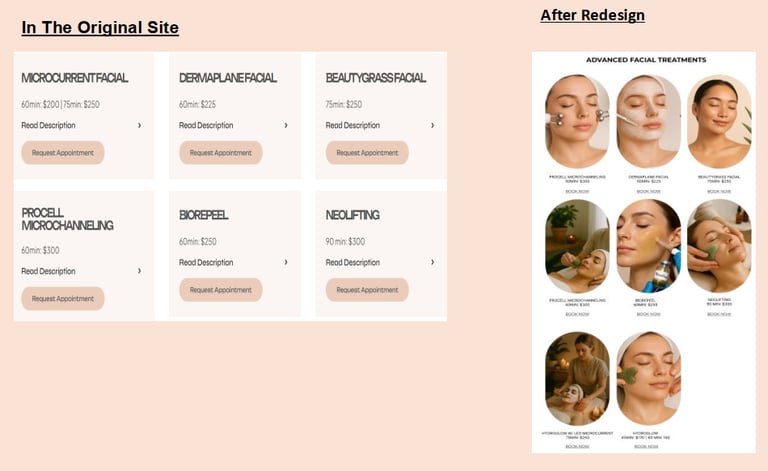Click Book Now under Biorepeel photo

[648, 314]
